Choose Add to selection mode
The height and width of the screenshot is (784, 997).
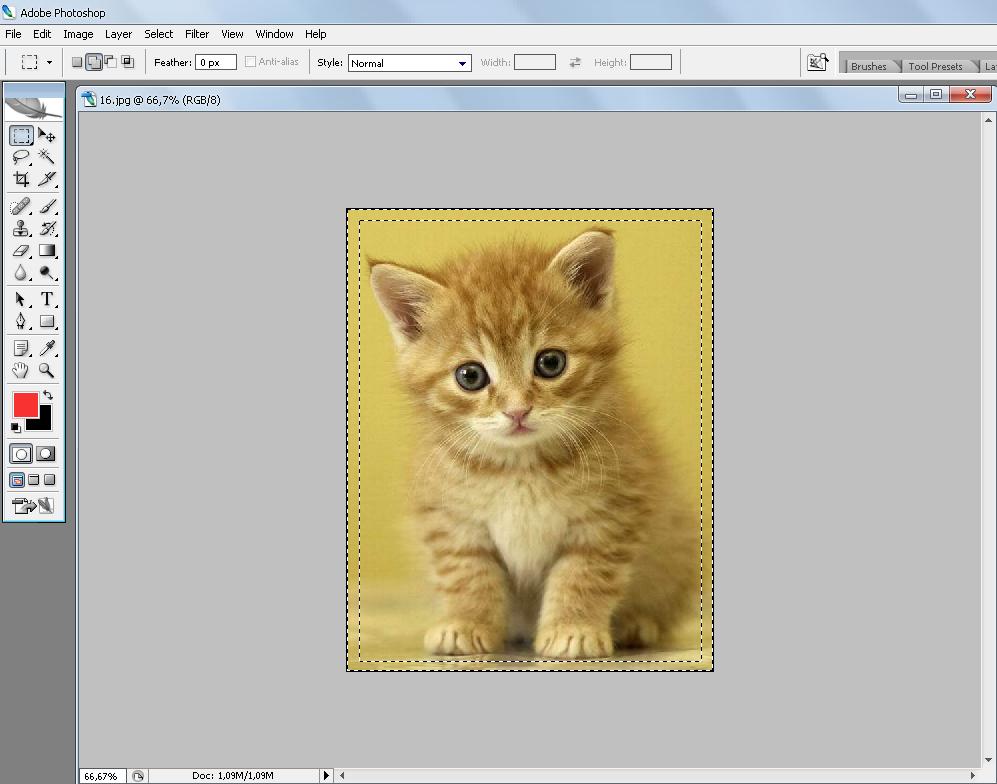pos(93,62)
